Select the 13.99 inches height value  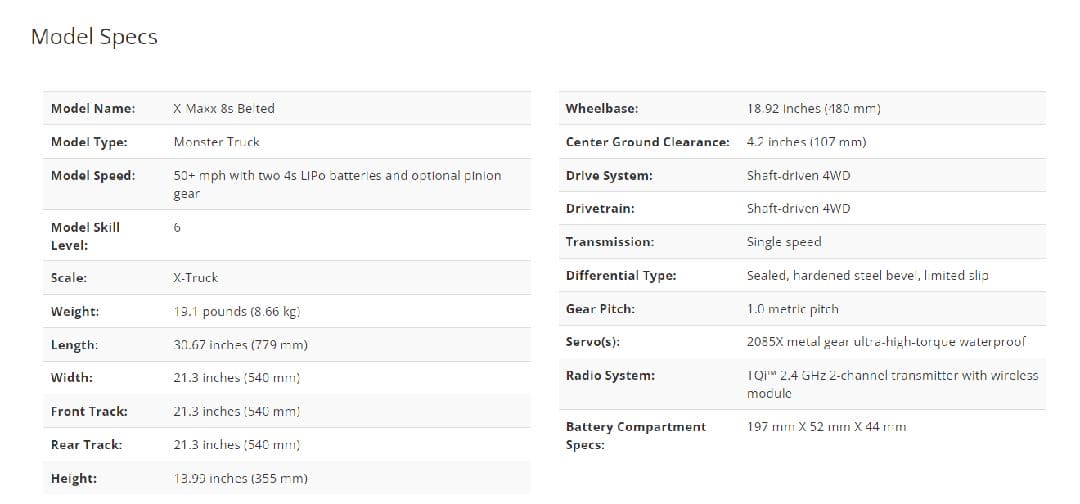(240, 478)
